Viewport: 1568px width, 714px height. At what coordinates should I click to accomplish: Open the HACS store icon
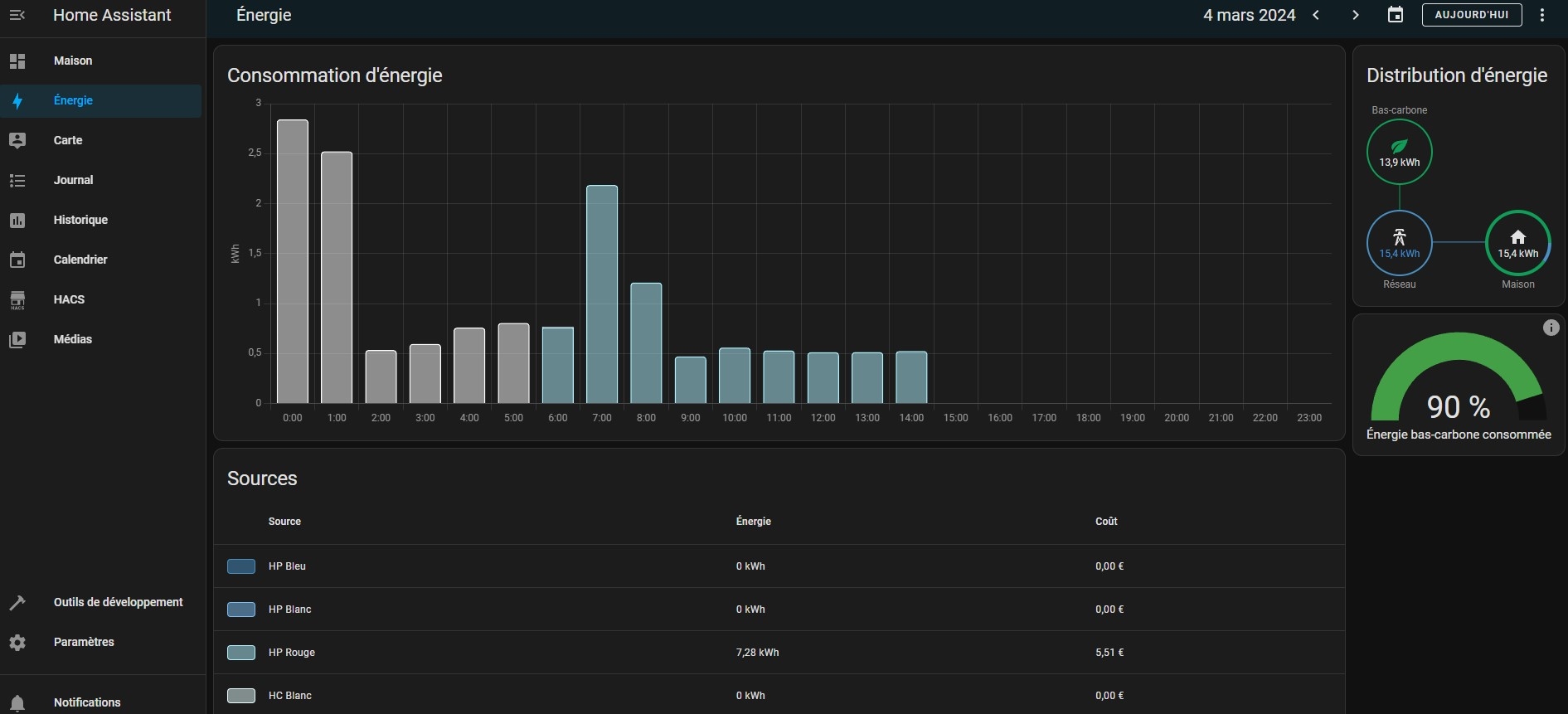tap(17, 299)
